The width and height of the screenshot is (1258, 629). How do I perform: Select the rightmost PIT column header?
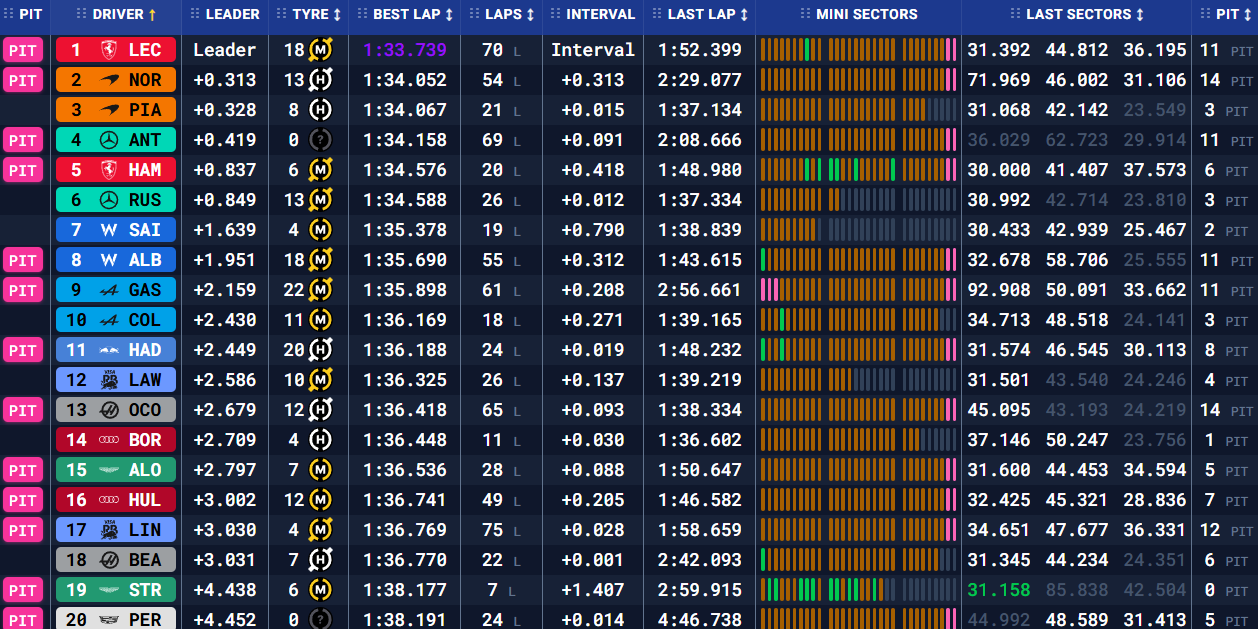point(1227,15)
